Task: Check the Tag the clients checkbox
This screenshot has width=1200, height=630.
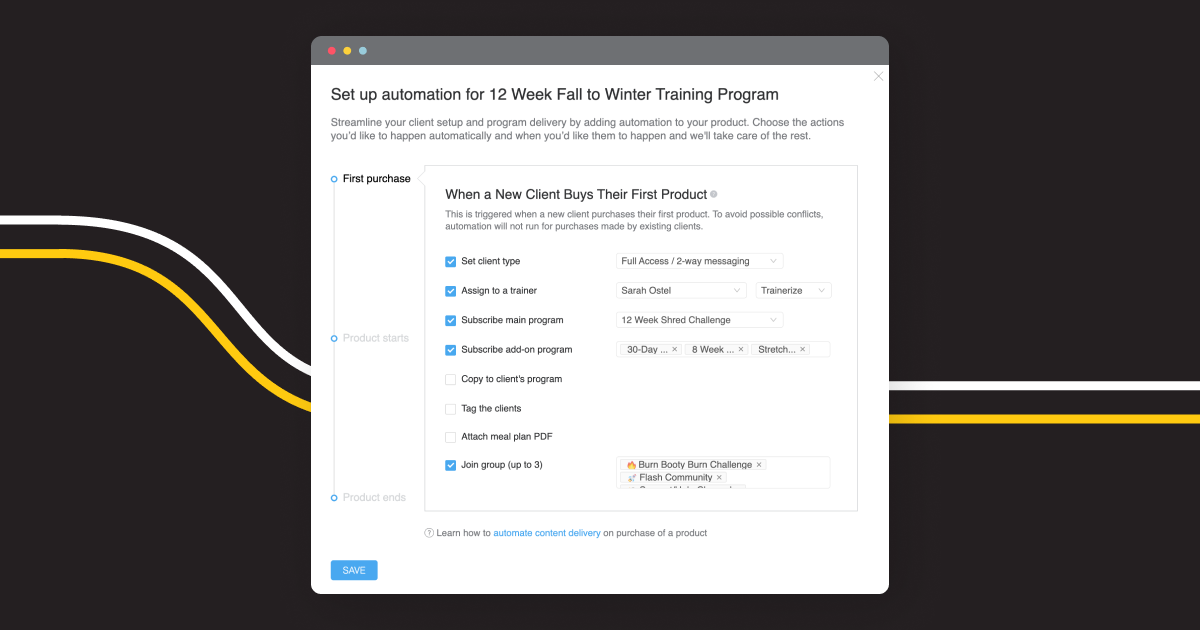Action: [450, 409]
